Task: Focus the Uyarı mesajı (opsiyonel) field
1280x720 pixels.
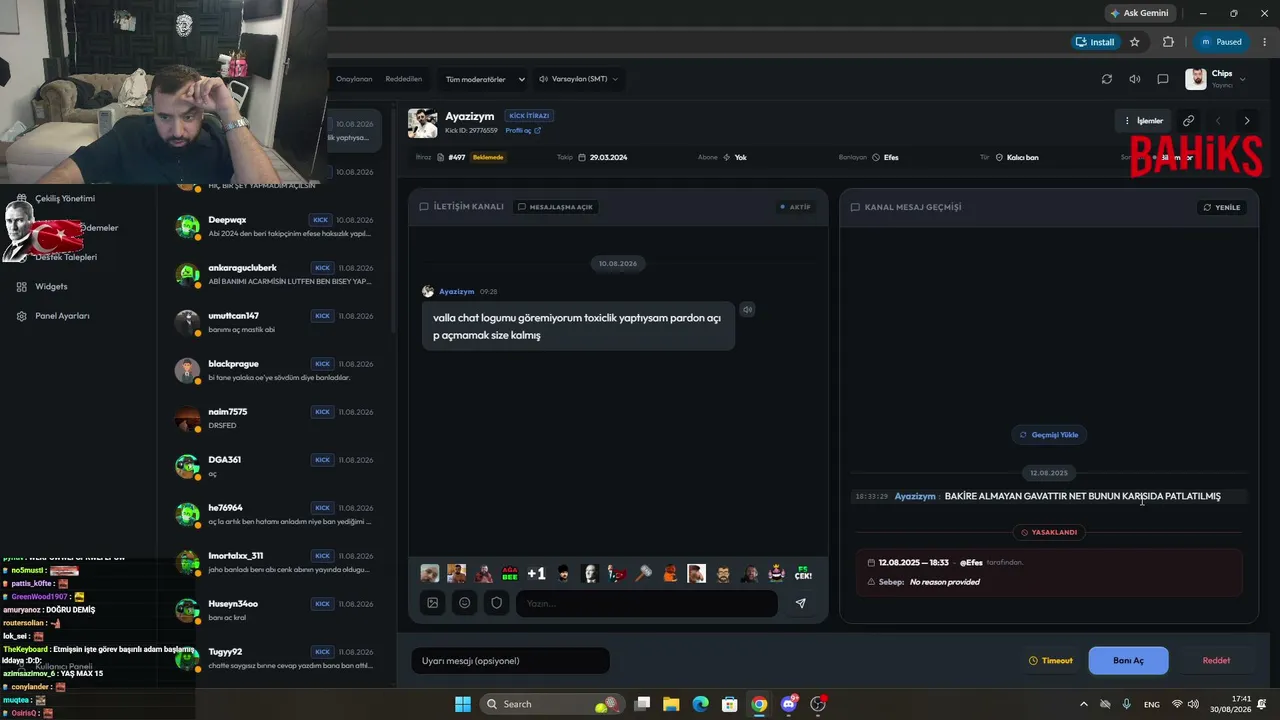Action: (510, 661)
